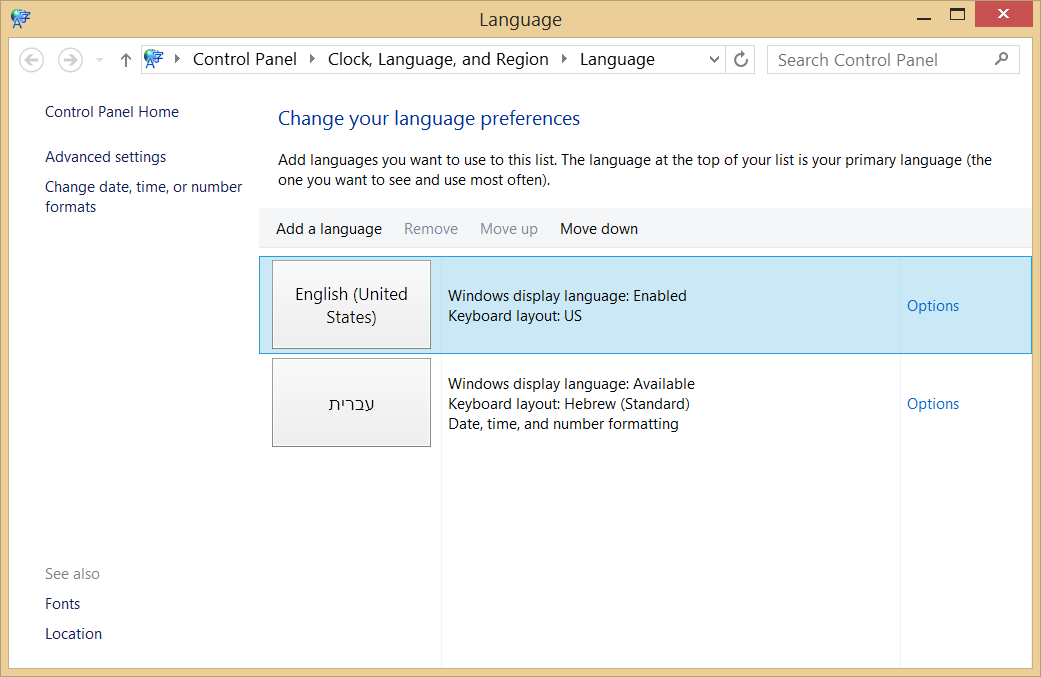Click the Fonts link under See also
This screenshot has width=1041, height=677.
click(62, 604)
